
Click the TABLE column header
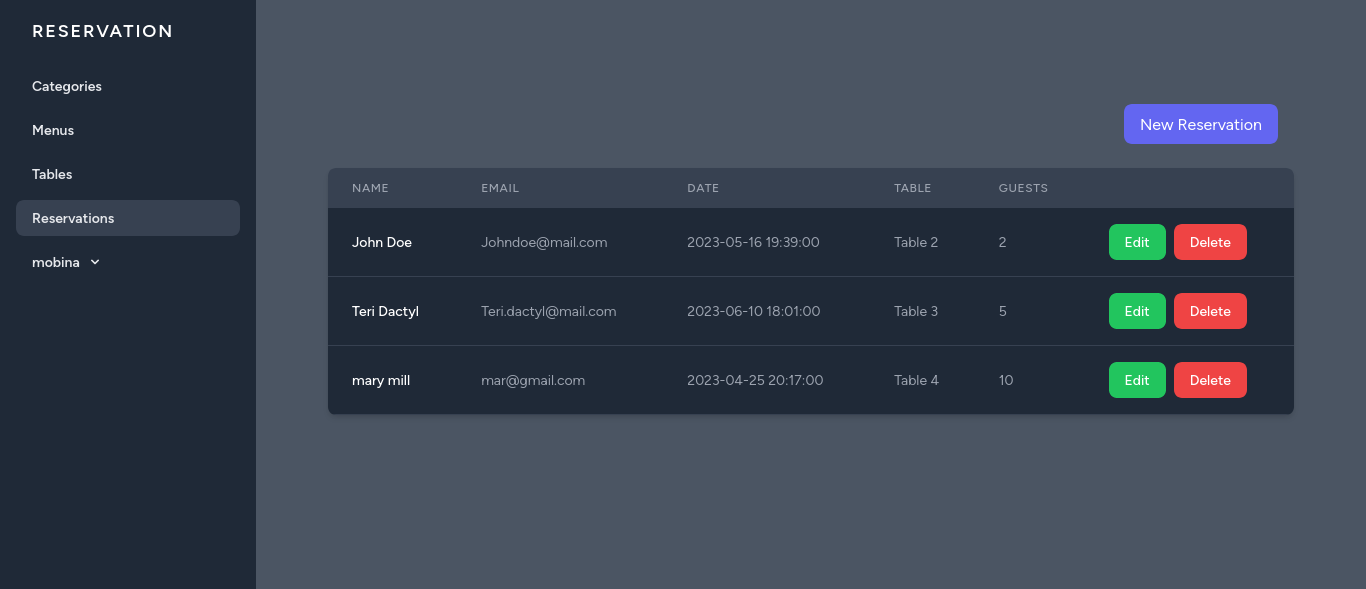[x=913, y=188]
